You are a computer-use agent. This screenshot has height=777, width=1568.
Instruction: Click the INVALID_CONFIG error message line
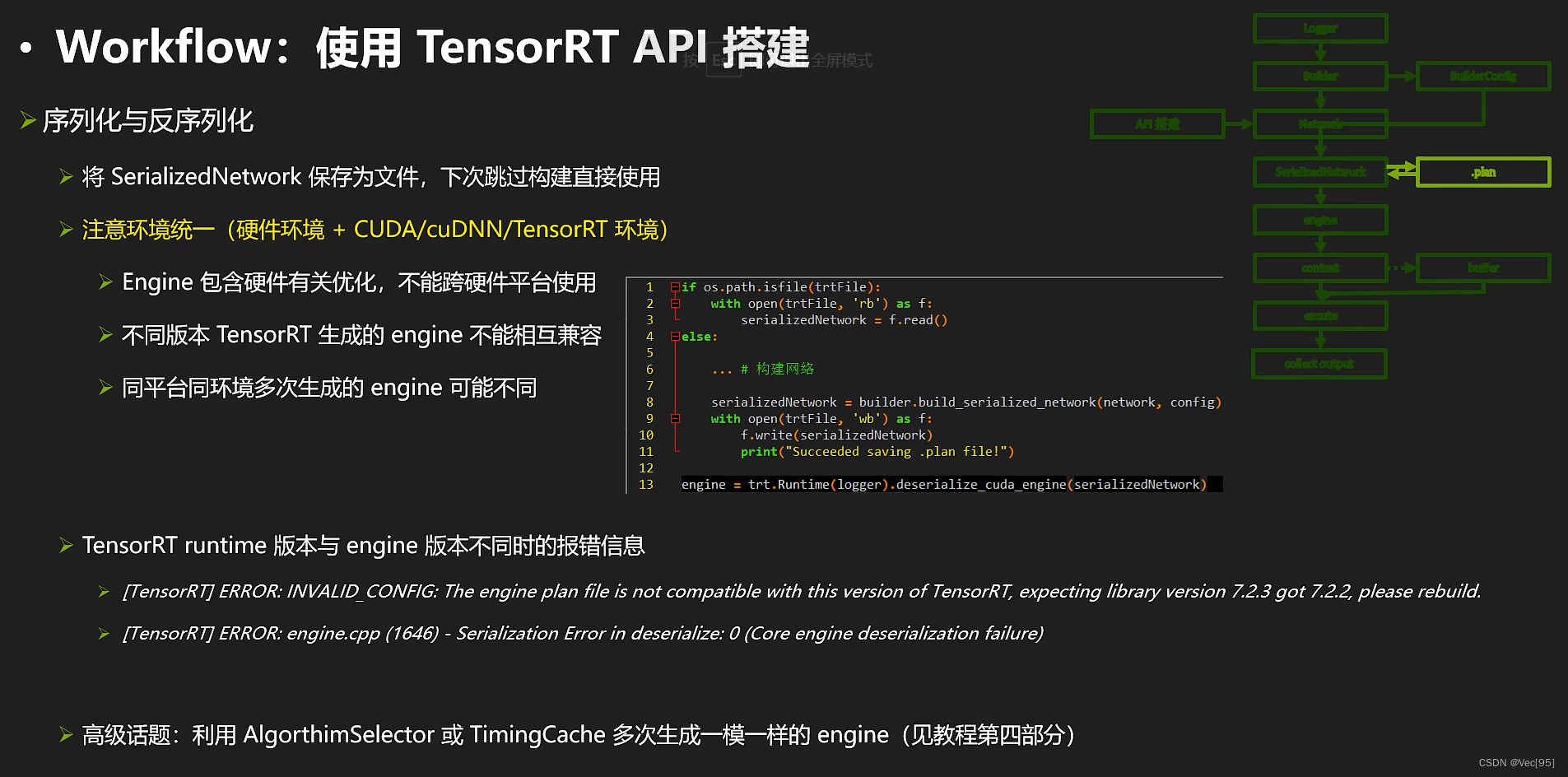(x=802, y=592)
